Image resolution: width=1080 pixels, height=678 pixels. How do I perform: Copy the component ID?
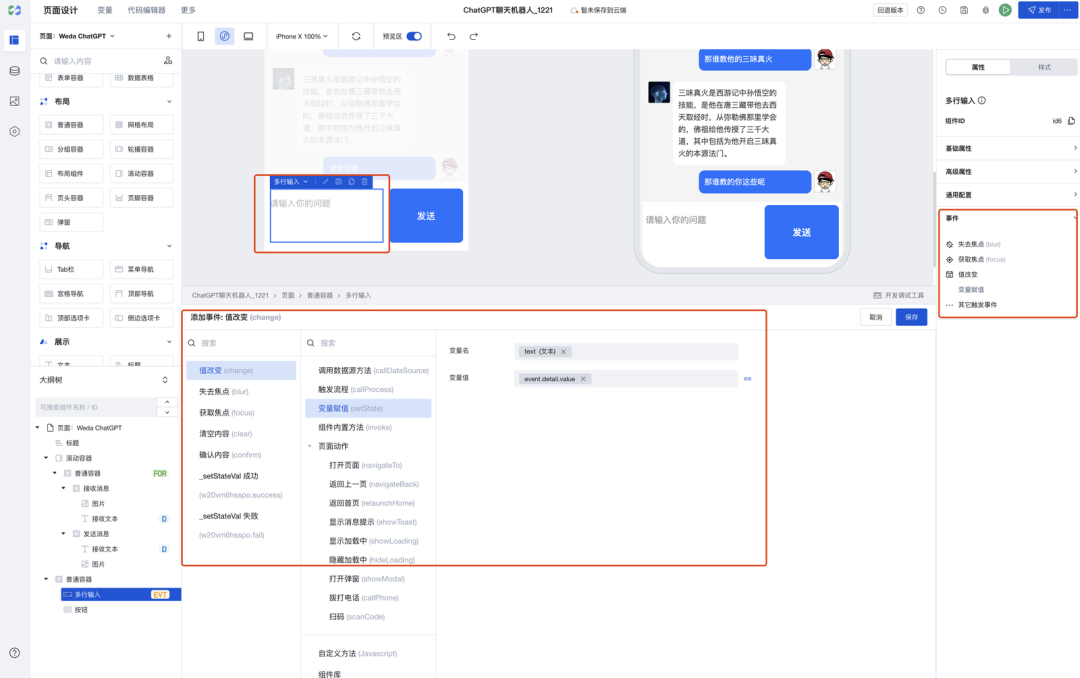1071,121
